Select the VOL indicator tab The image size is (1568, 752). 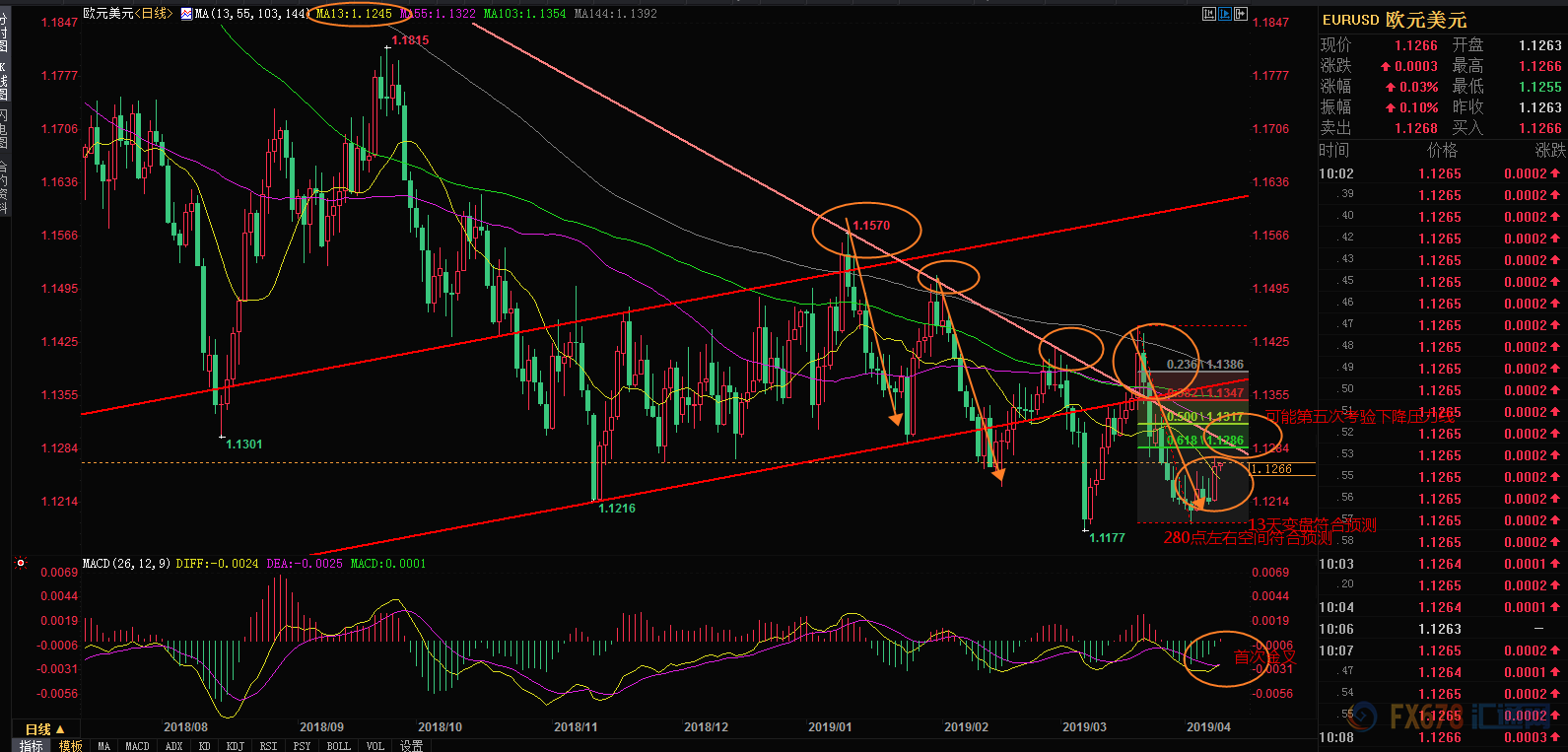click(x=375, y=746)
